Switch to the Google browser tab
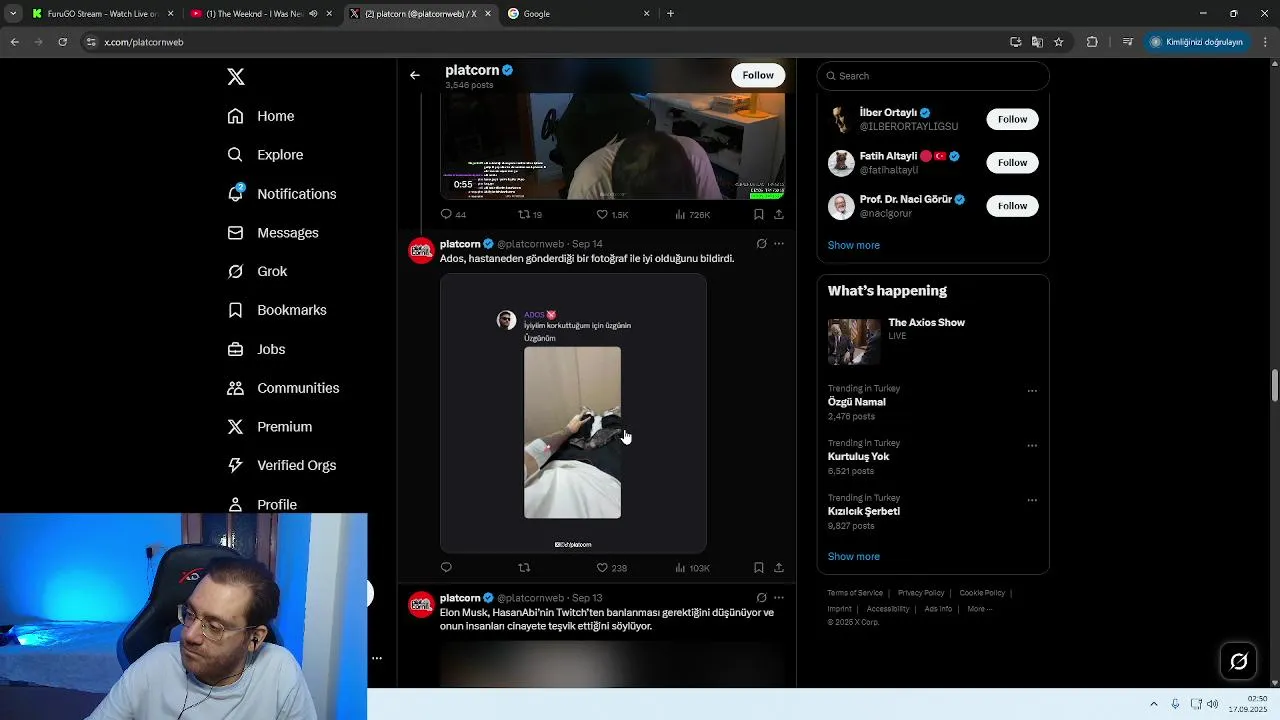The height and width of the screenshot is (720, 1280). click(x=578, y=14)
